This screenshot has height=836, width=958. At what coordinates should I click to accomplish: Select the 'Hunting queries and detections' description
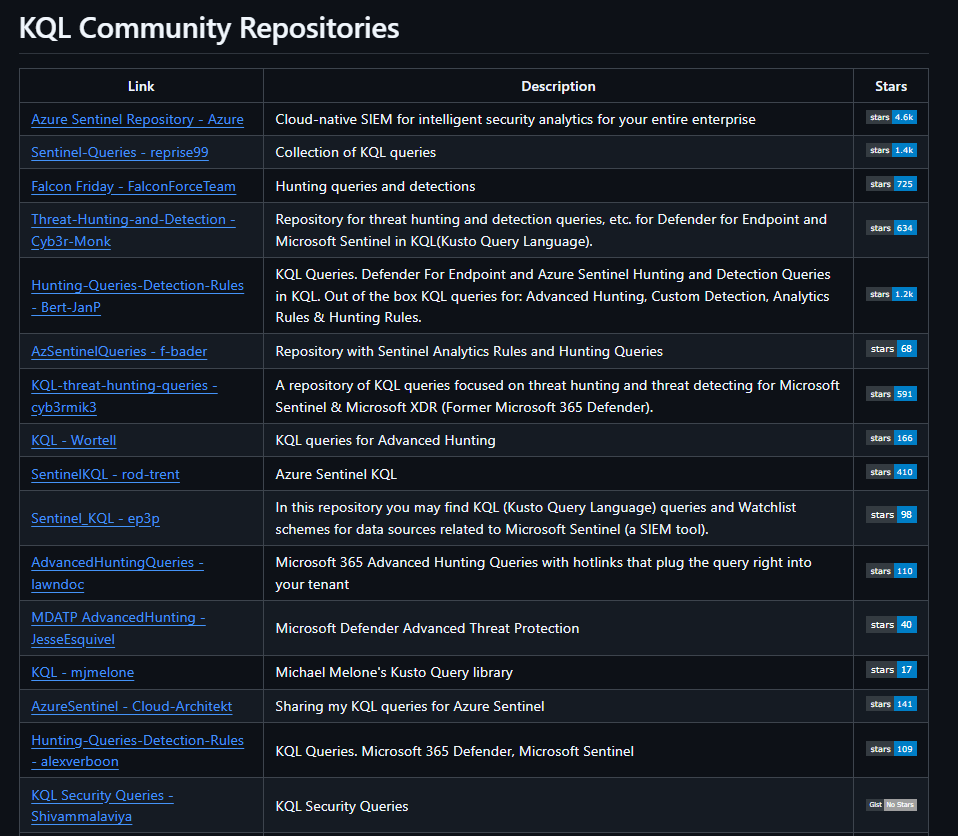(375, 186)
